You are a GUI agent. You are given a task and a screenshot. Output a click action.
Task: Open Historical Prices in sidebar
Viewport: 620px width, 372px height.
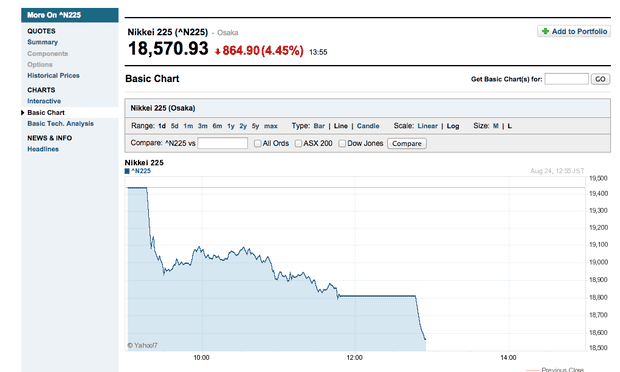53,76
